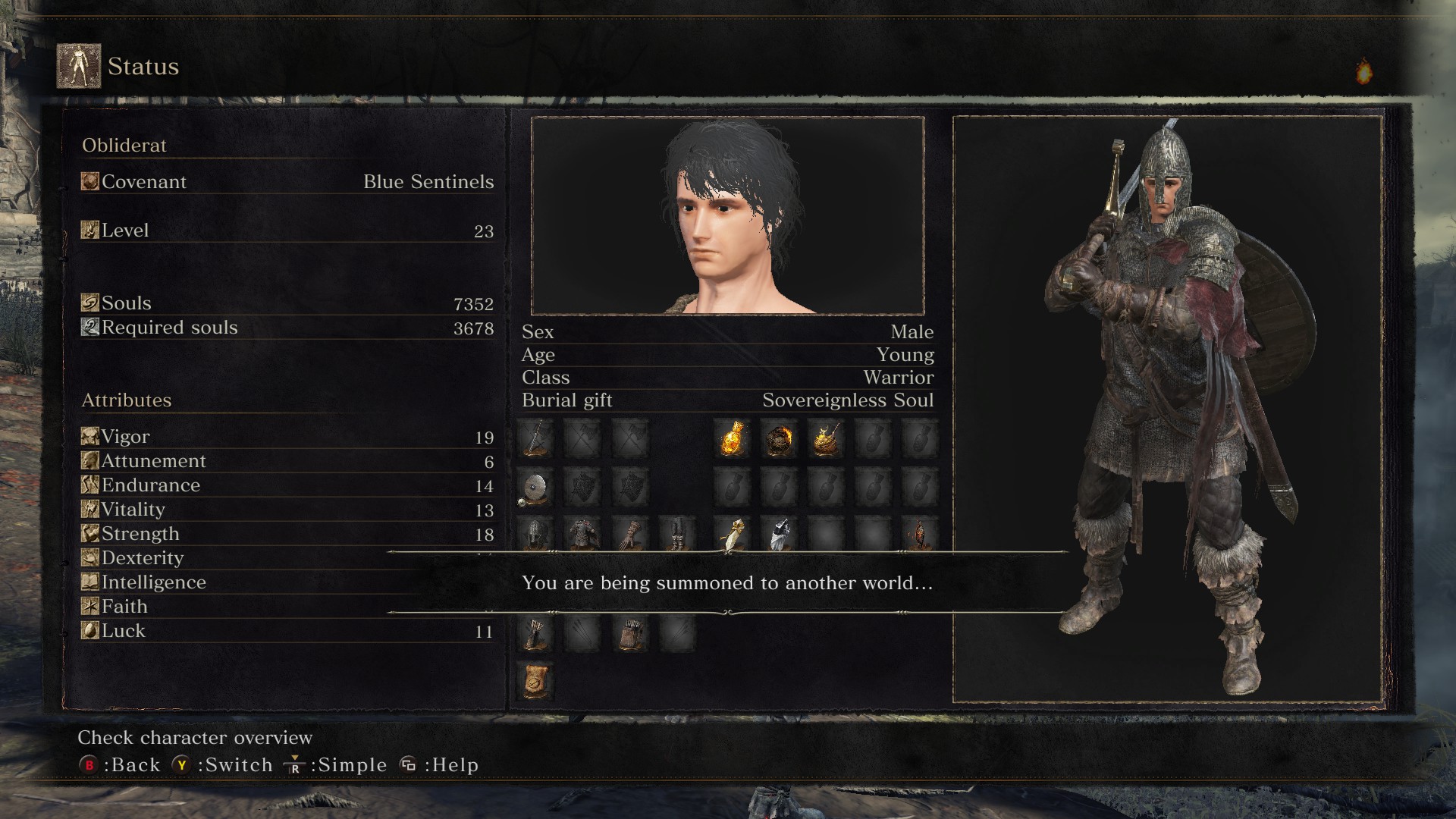Select the quiver arrow slot icon
This screenshot has width=1456, height=819.
(535, 632)
